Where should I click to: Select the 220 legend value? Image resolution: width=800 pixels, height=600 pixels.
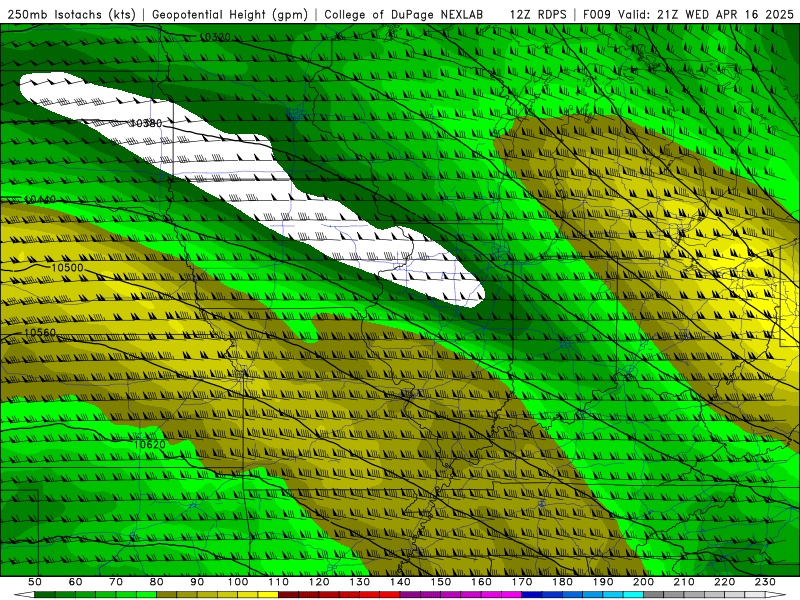tap(725, 582)
